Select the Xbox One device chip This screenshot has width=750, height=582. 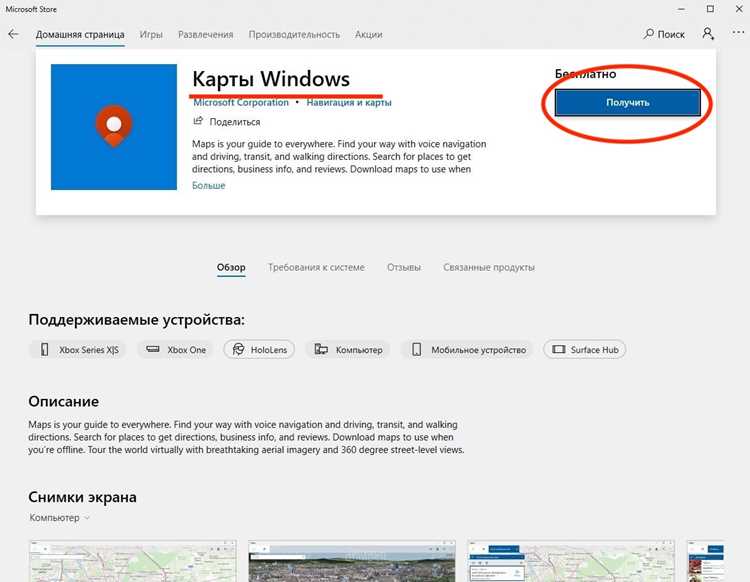176,350
